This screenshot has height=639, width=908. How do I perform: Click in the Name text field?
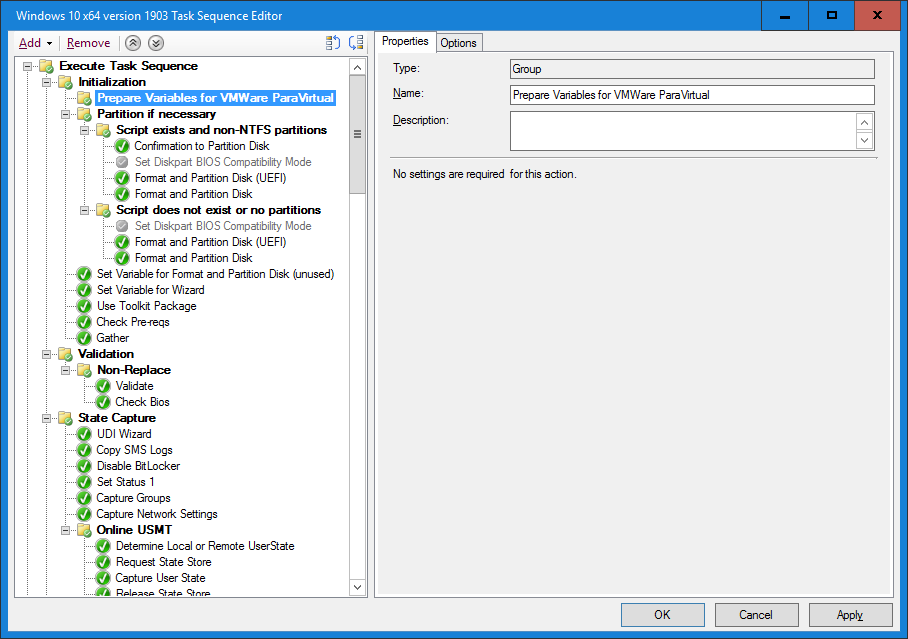pos(692,95)
